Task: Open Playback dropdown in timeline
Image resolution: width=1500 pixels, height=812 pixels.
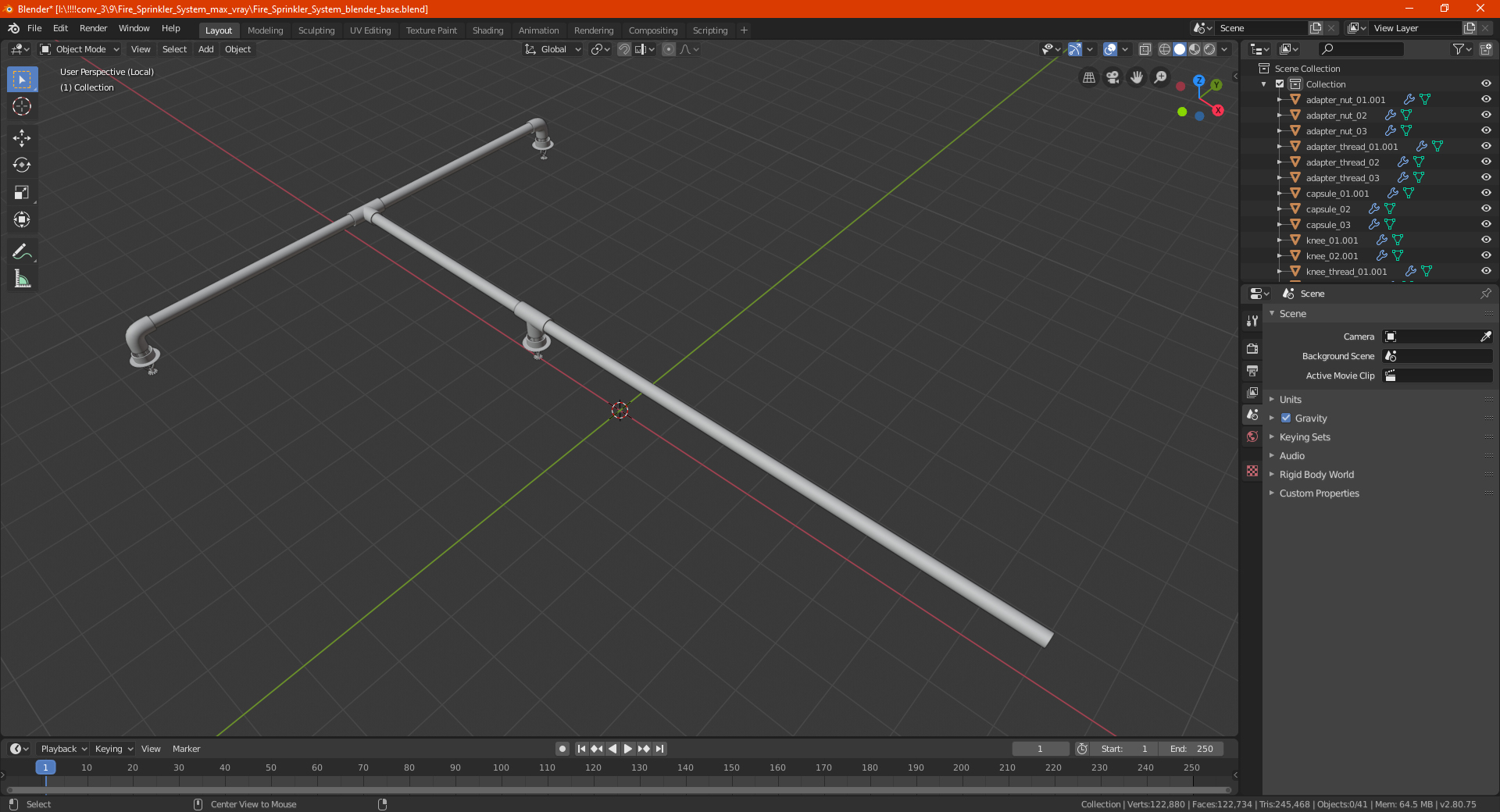Action: [x=63, y=749]
